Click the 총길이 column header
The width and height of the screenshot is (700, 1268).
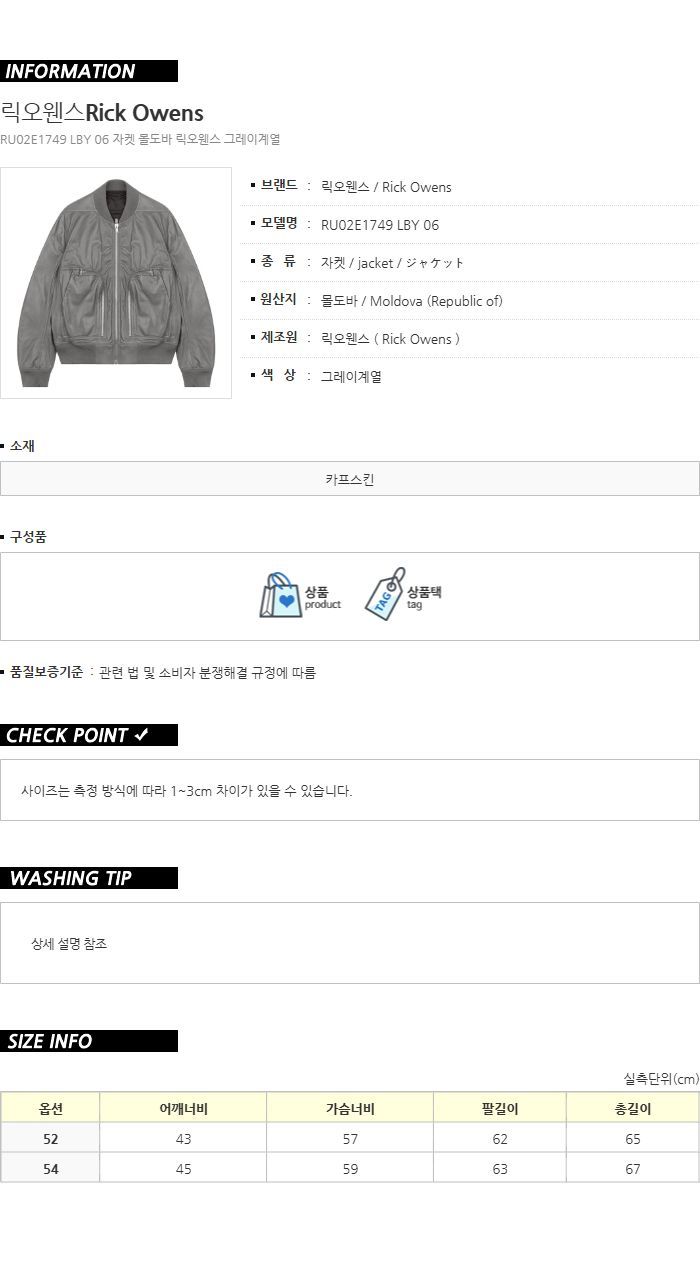point(633,1108)
